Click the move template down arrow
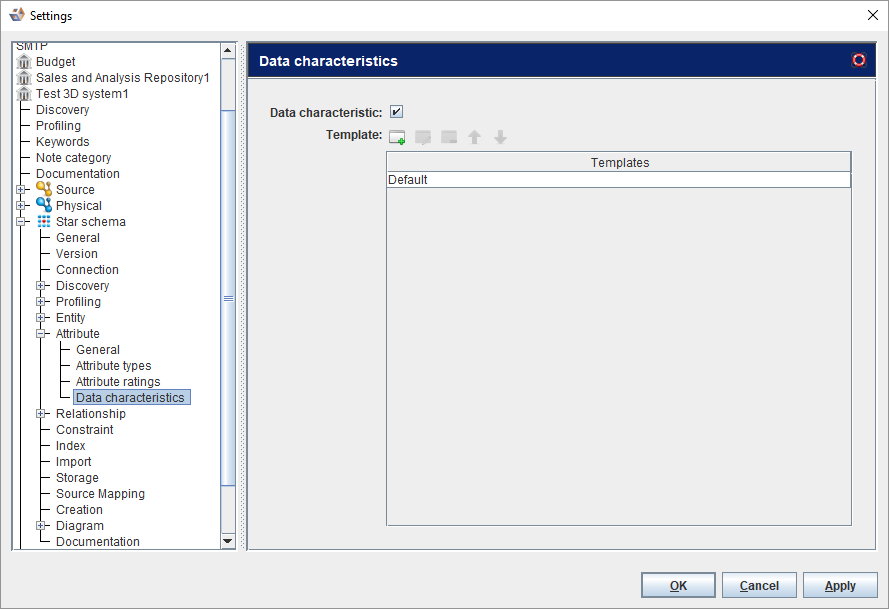This screenshot has width=889, height=609. [500, 137]
